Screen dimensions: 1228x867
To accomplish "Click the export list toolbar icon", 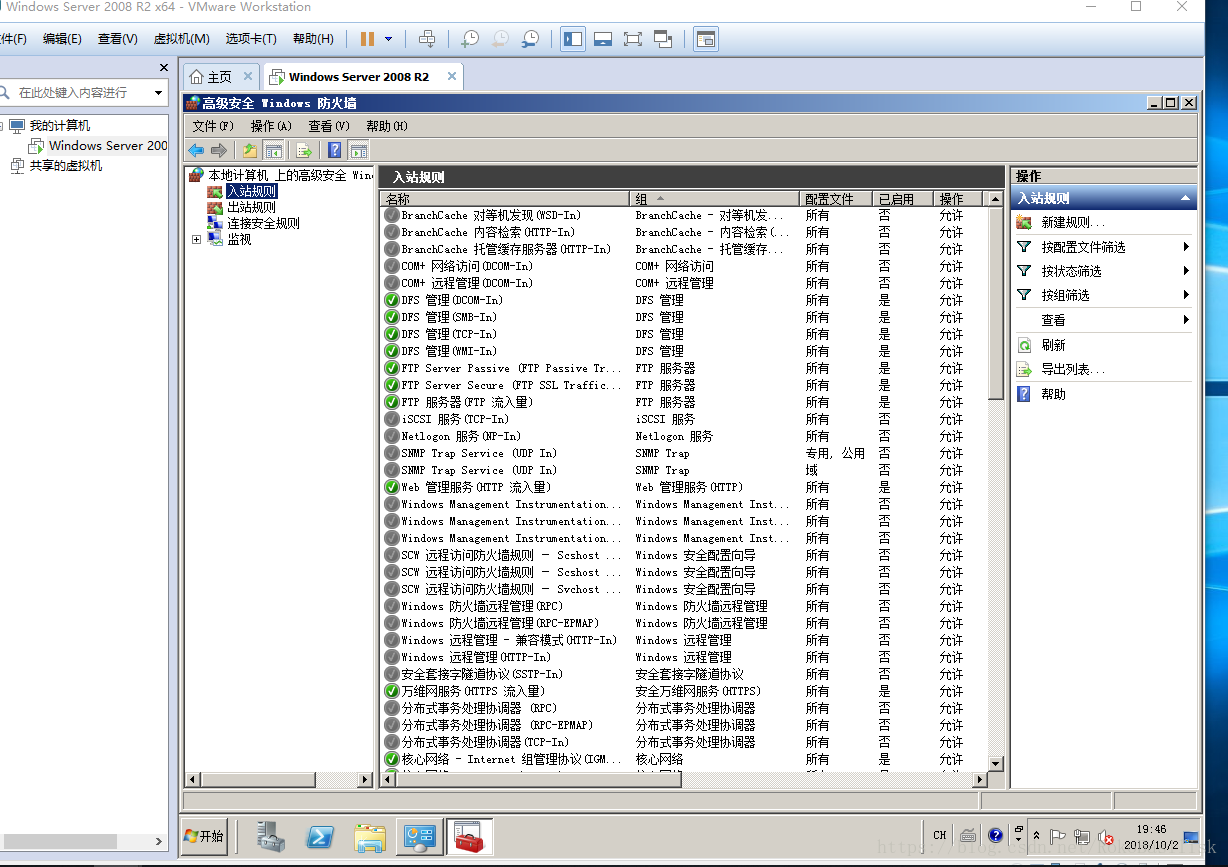I will coord(304,151).
